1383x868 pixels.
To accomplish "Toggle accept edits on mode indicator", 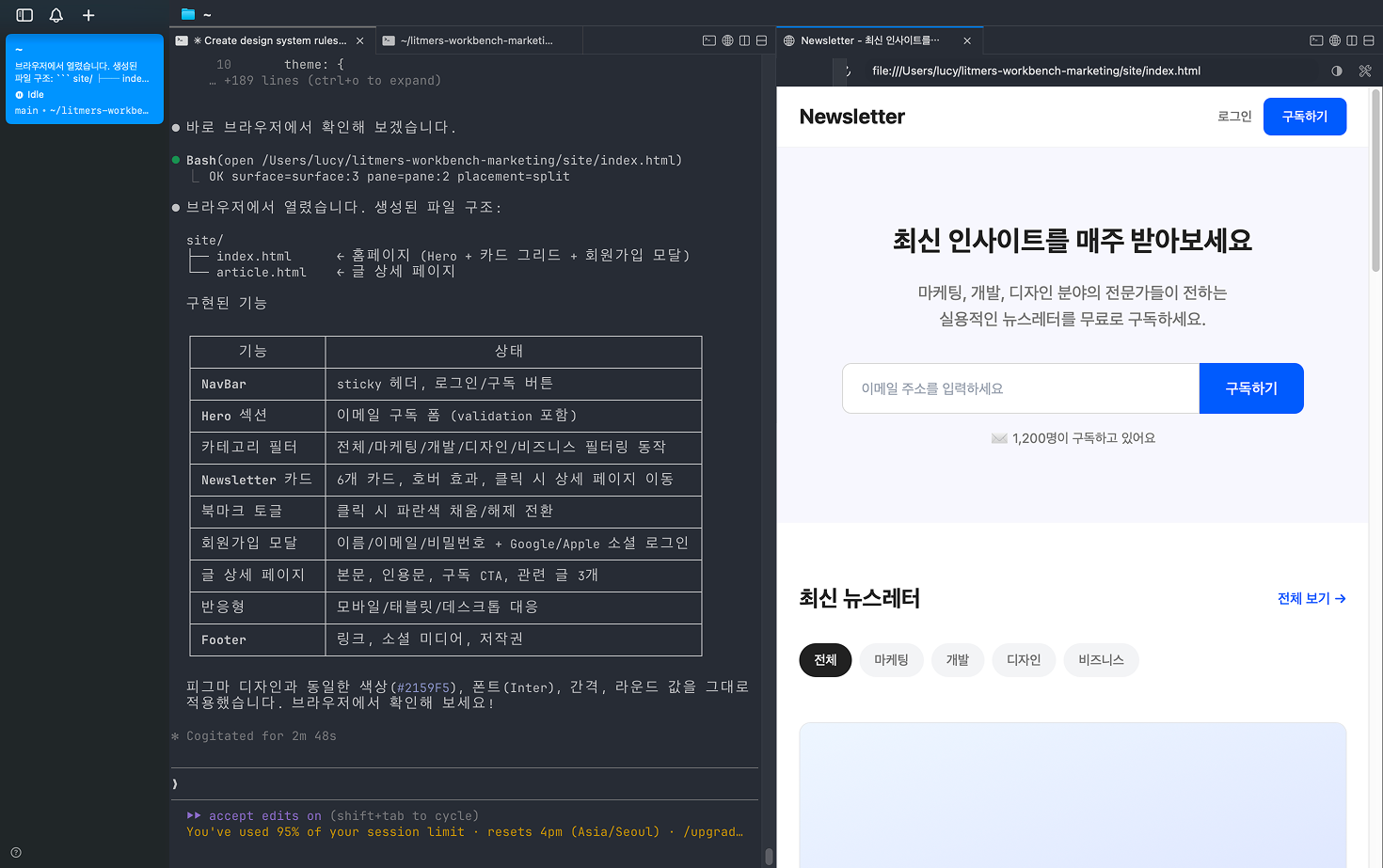I will click(254, 816).
